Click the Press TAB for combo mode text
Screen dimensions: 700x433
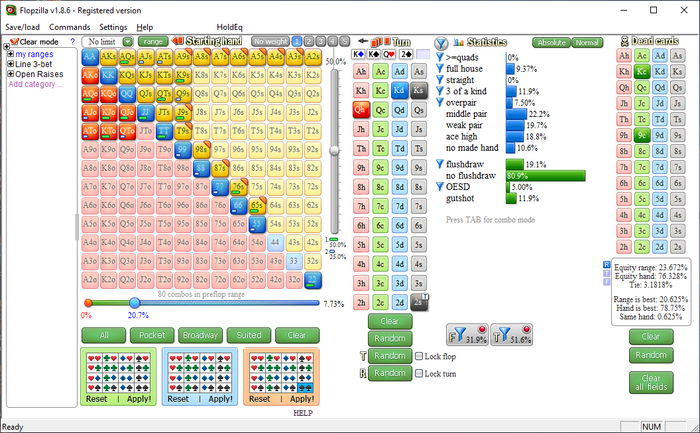tap(490, 220)
